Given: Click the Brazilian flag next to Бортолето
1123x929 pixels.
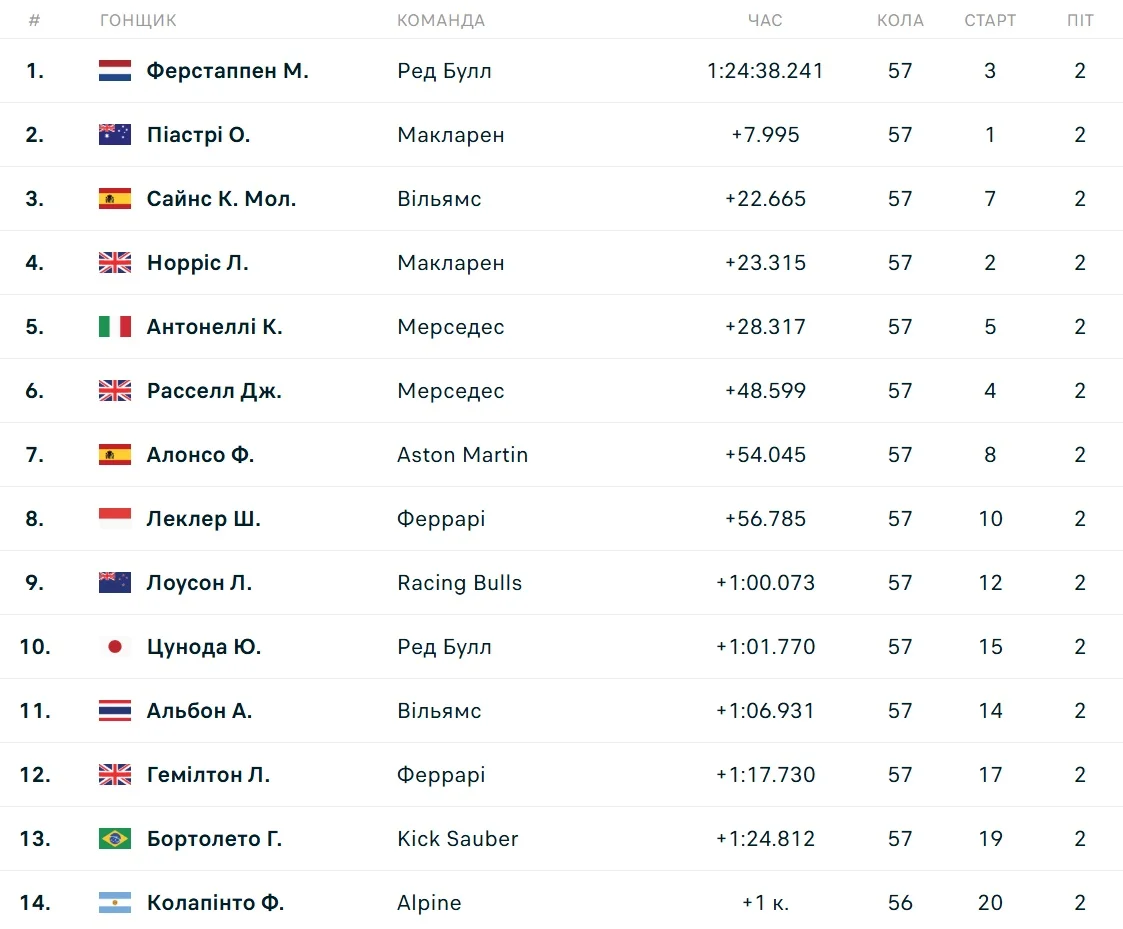Looking at the screenshot, I should point(115,839).
